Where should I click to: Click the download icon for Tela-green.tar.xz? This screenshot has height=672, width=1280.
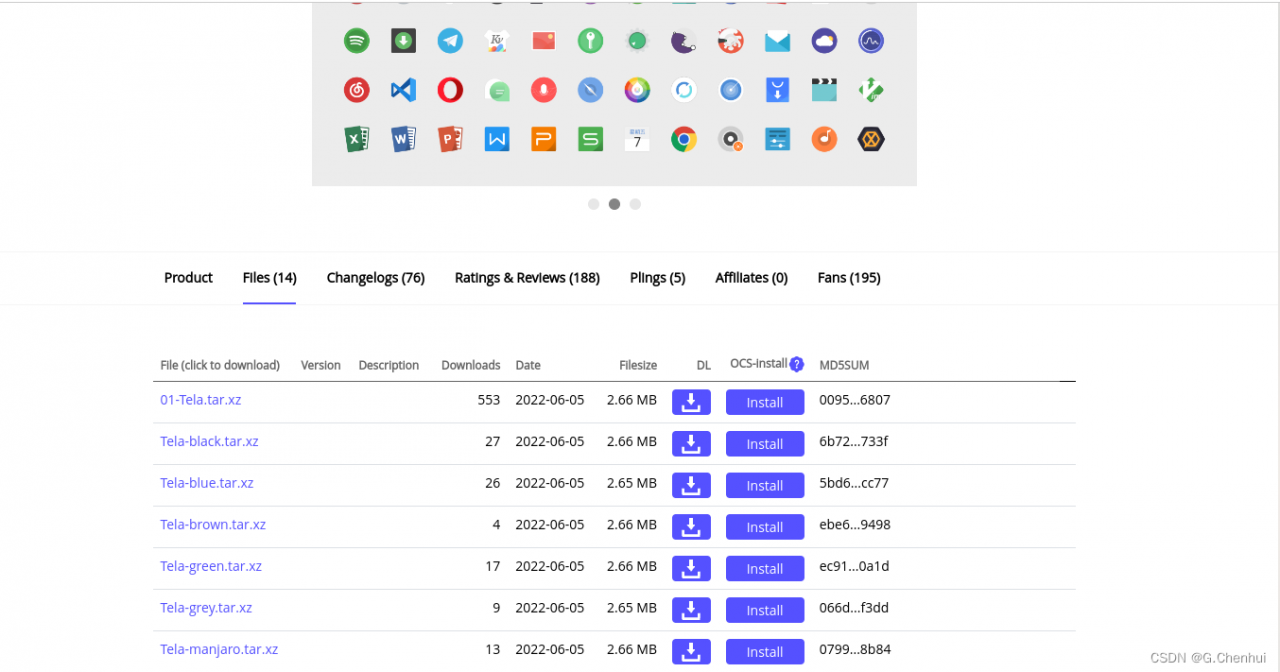[x=691, y=568]
